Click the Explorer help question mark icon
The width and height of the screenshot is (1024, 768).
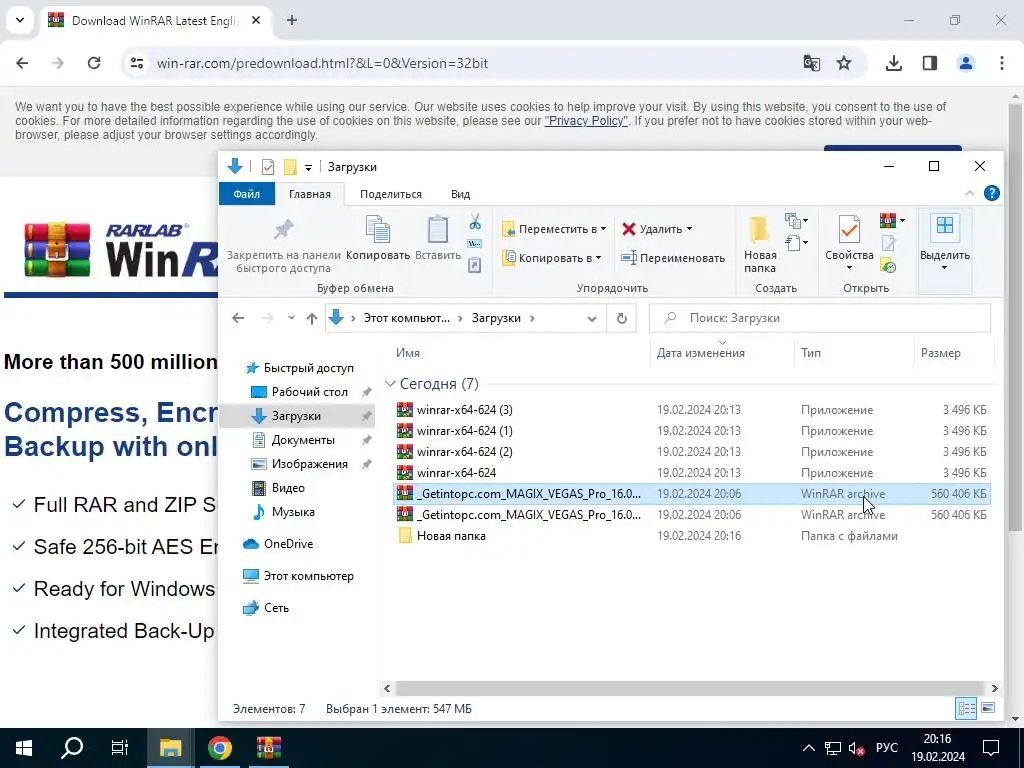click(x=991, y=193)
